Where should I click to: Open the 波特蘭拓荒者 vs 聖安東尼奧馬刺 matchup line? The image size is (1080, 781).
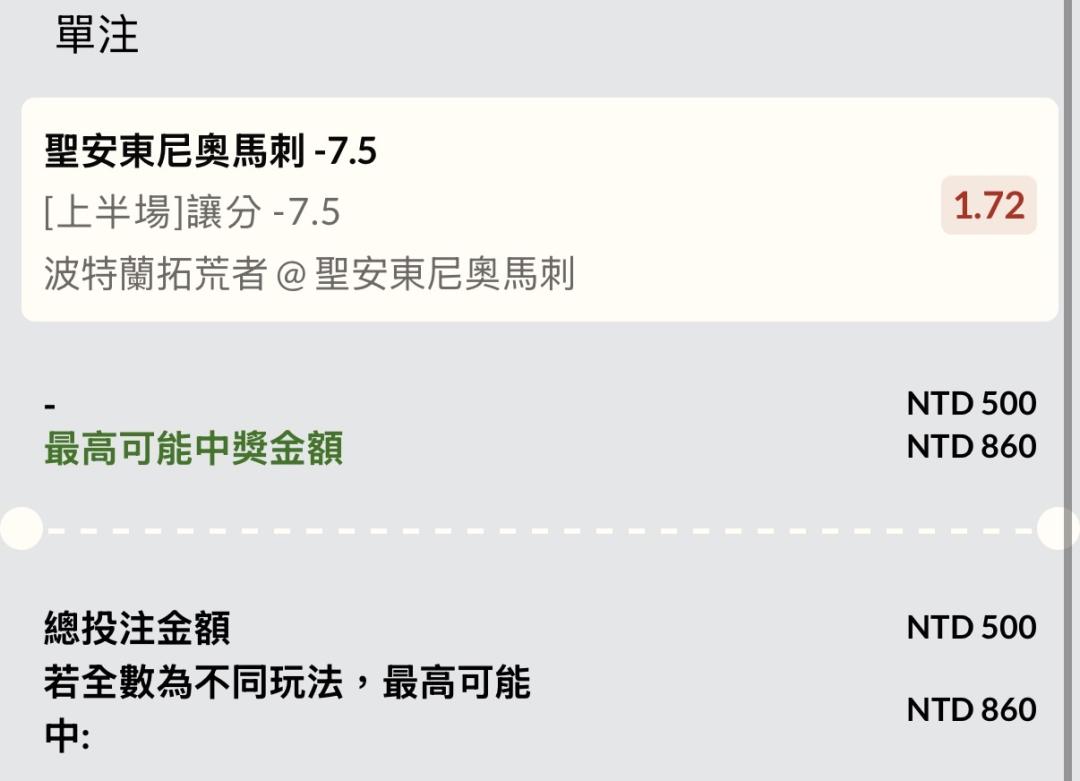(x=309, y=273)
